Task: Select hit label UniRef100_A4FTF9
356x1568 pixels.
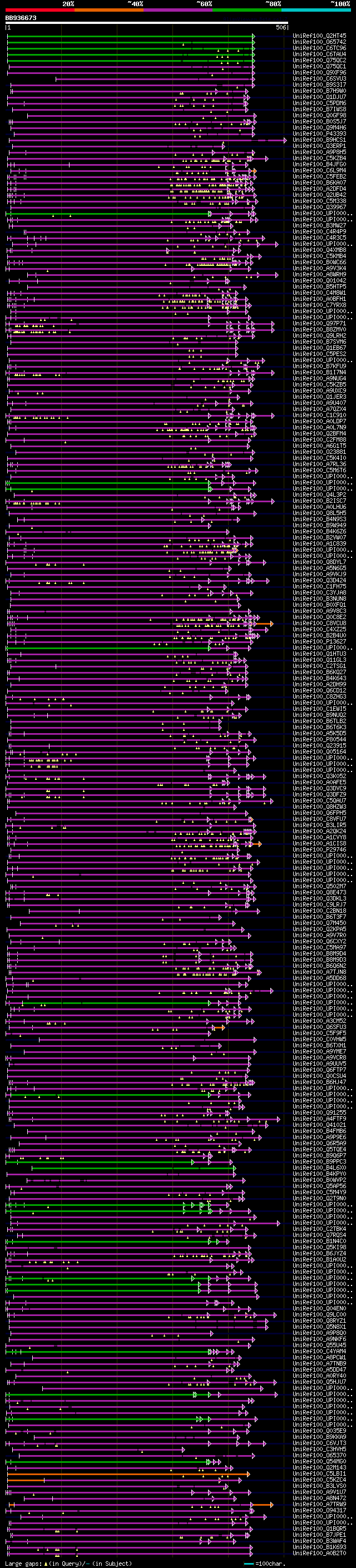Action: (319, 1119)
